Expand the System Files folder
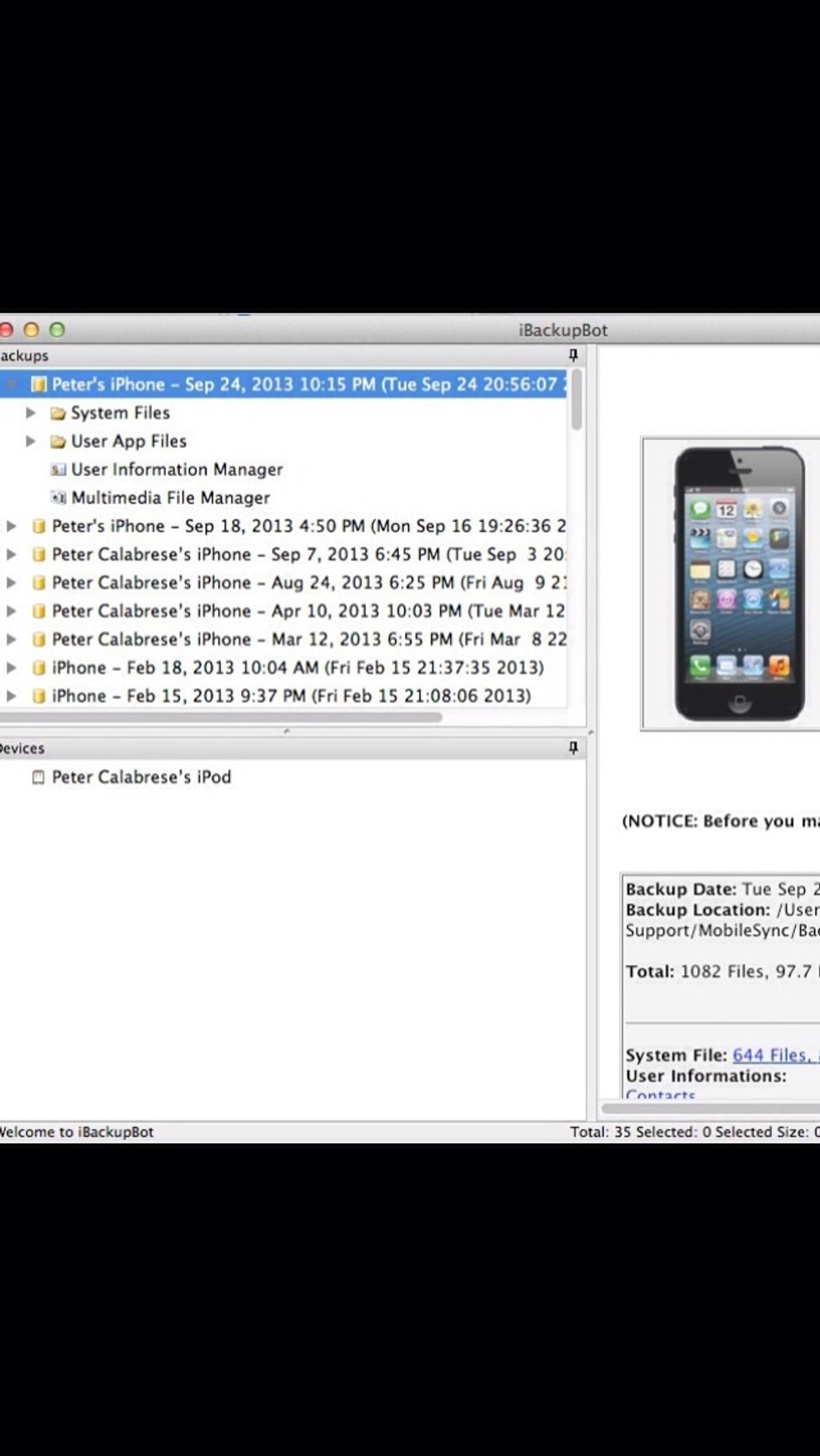 point(31,413)
